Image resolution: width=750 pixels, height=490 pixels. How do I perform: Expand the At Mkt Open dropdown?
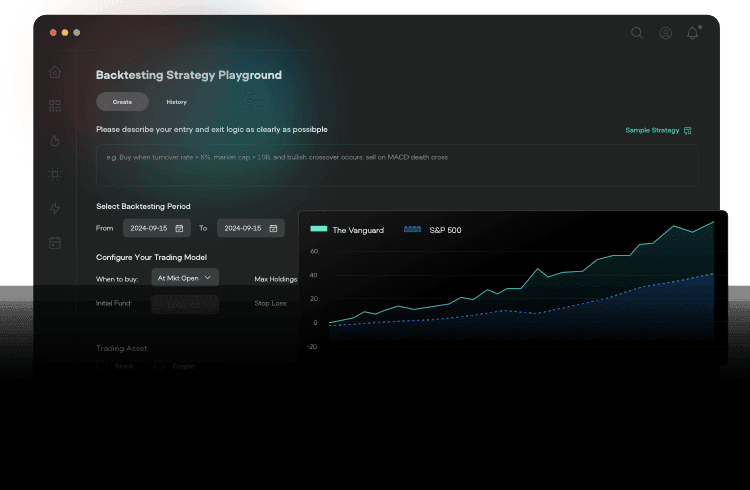point(184,277)
